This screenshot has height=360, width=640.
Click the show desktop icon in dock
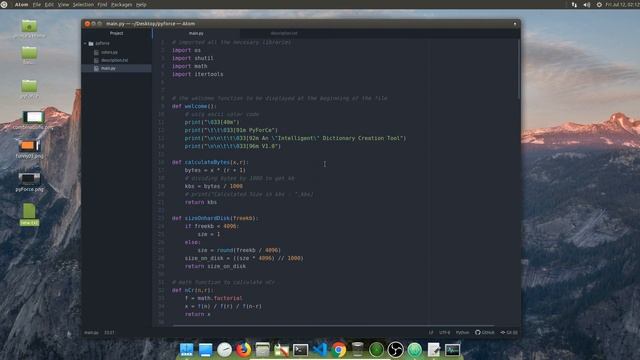[x=205, y=350]
